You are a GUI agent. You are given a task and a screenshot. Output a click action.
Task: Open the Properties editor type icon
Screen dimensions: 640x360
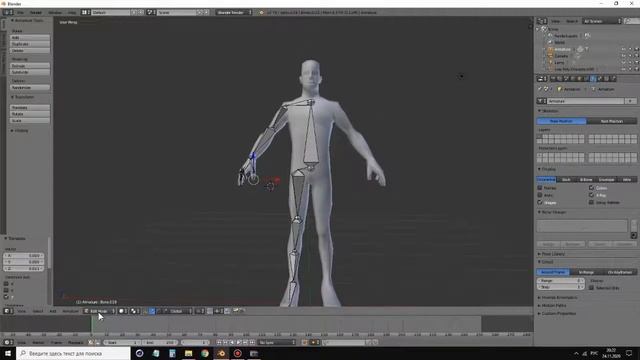tap(542, 78)
